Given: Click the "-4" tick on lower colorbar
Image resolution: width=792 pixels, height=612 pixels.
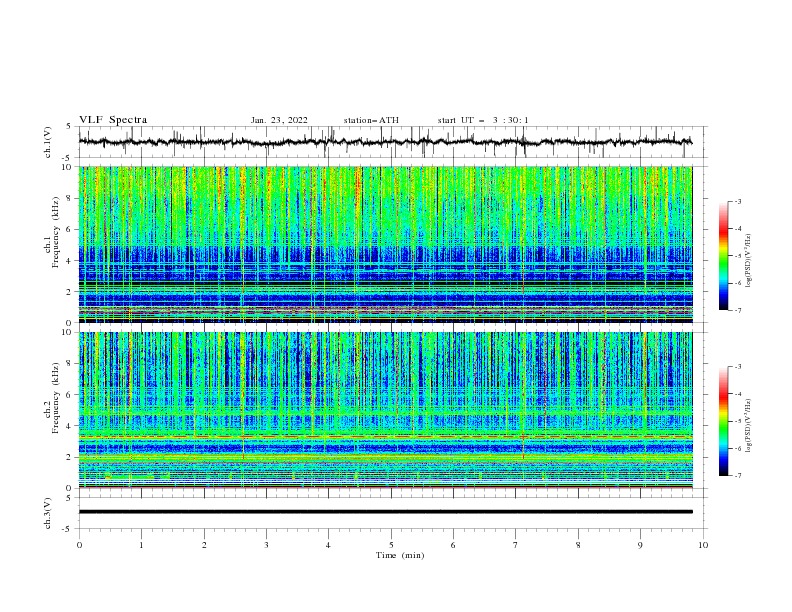Looking at the screenshot, I should tap(737, 394).
